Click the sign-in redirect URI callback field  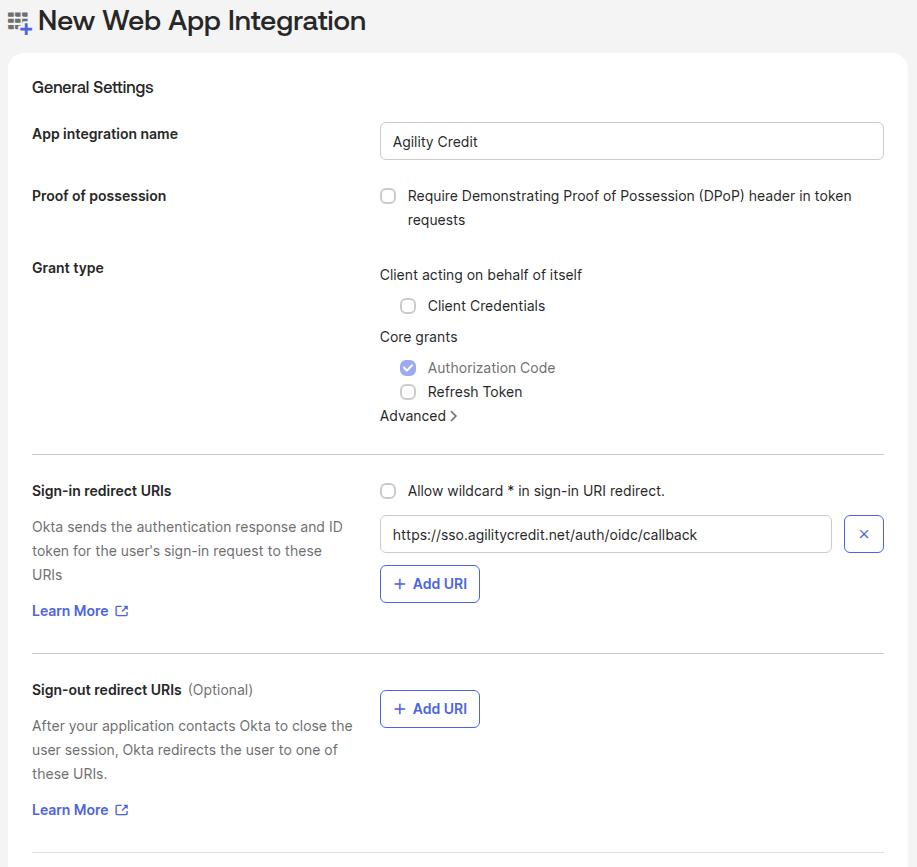tap(605, 534)
